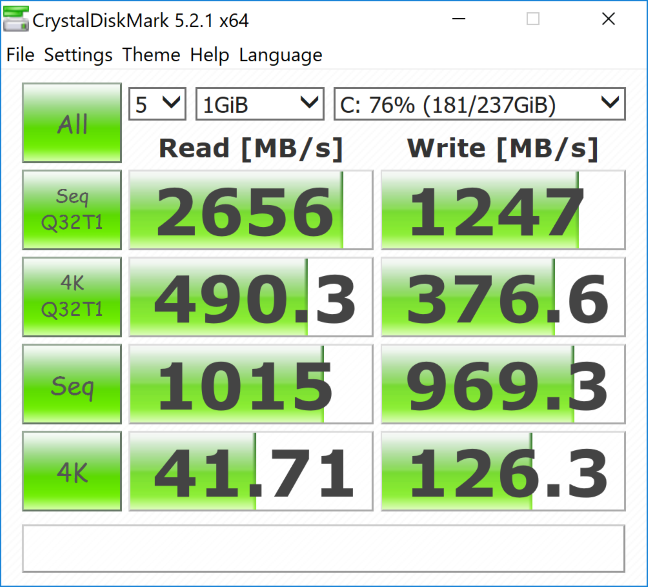
Task: Select the Seq Q32T1 write result 1247
Action: (503, 210)
